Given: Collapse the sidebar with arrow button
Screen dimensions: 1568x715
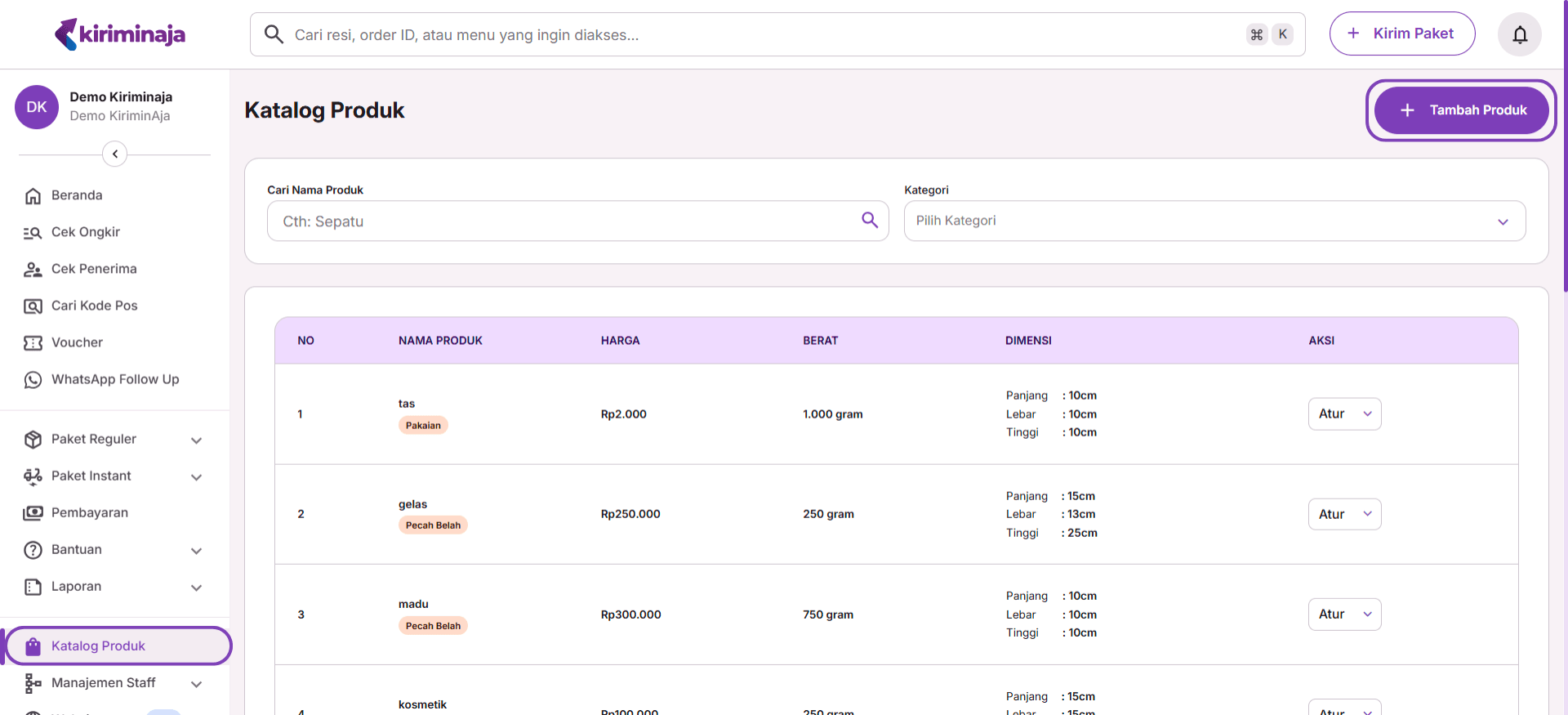Looking at the screenshot, I should tap(115, 154).
